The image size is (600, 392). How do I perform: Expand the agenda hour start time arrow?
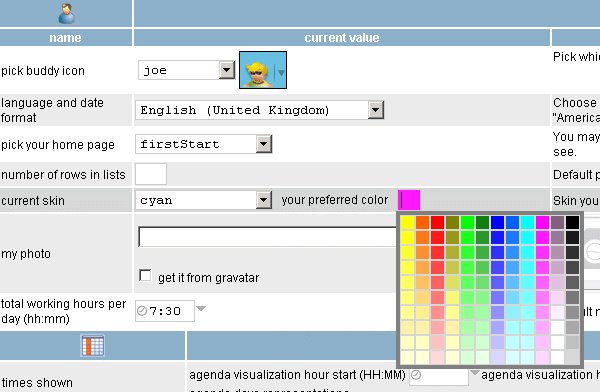click(474, 372)
